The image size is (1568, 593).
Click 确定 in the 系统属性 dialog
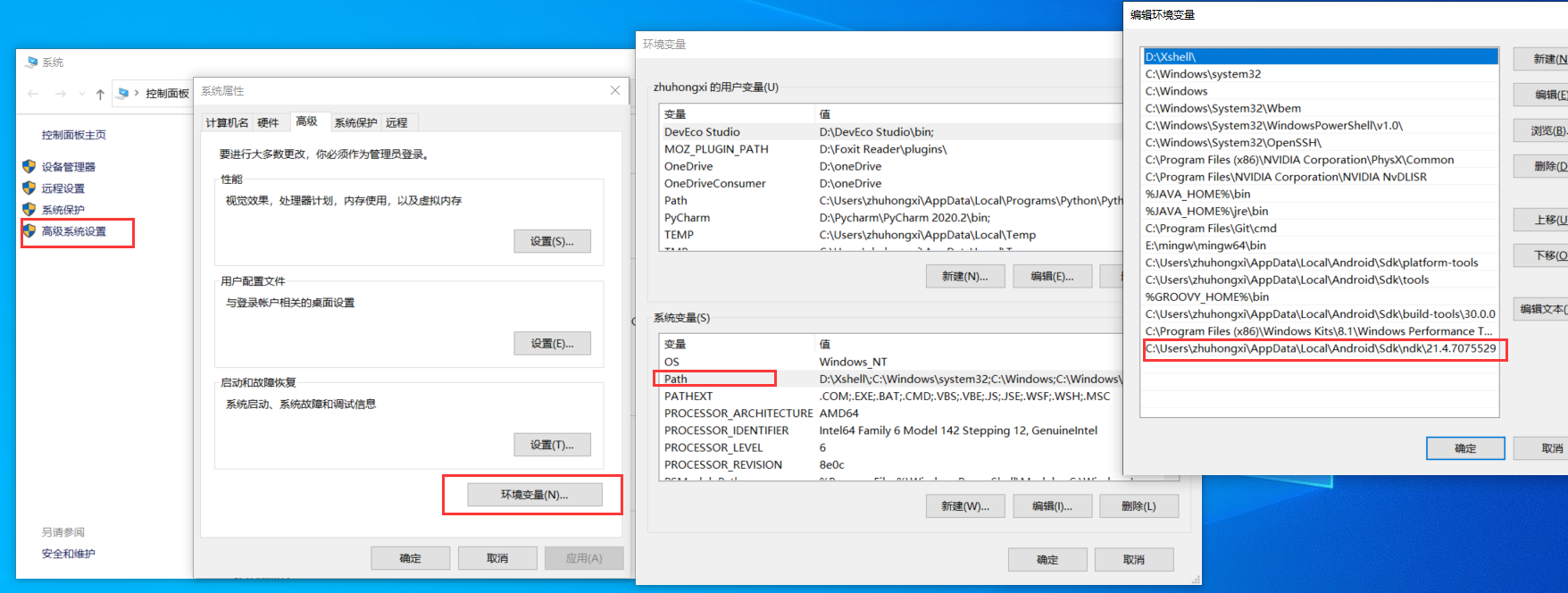coord(410,558)
